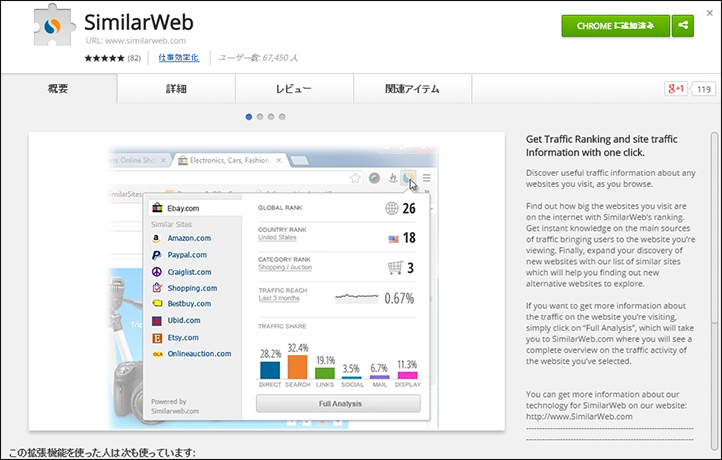Screen dimensions: 722x460
Task: Click the United States country link
Action: pyautogui.click(x=277, y=238)
